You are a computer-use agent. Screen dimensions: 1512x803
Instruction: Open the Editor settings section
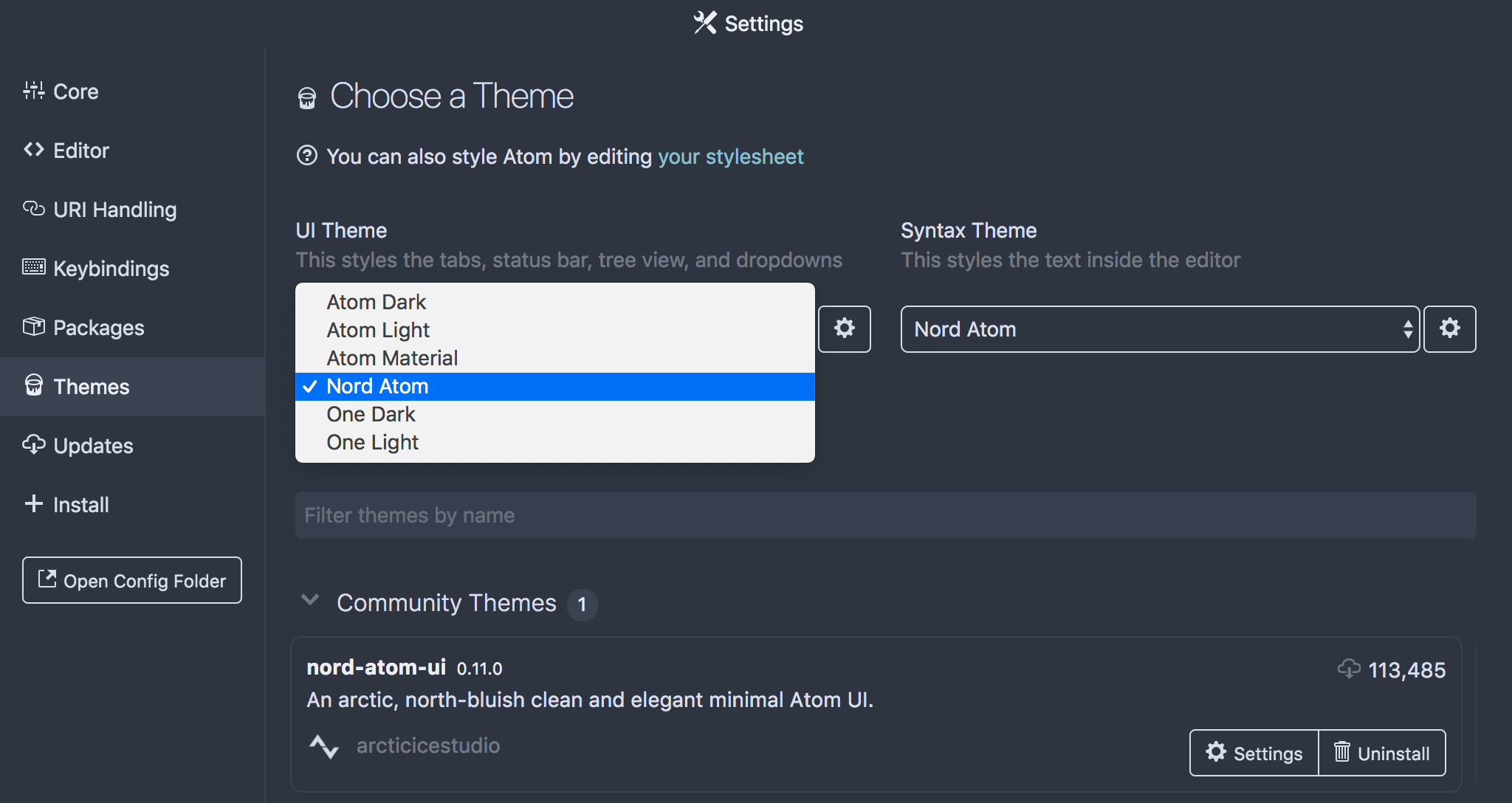132,151
